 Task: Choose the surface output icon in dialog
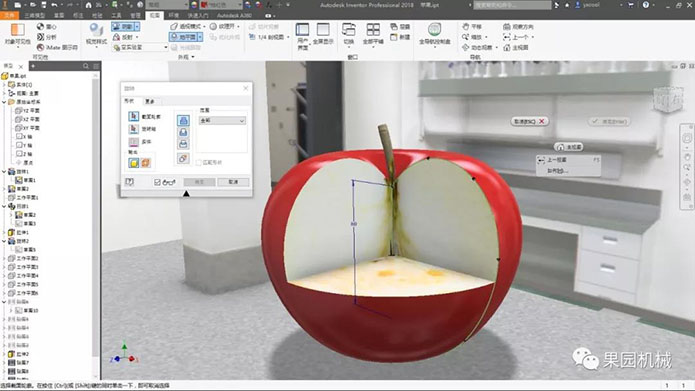point(145,163)
